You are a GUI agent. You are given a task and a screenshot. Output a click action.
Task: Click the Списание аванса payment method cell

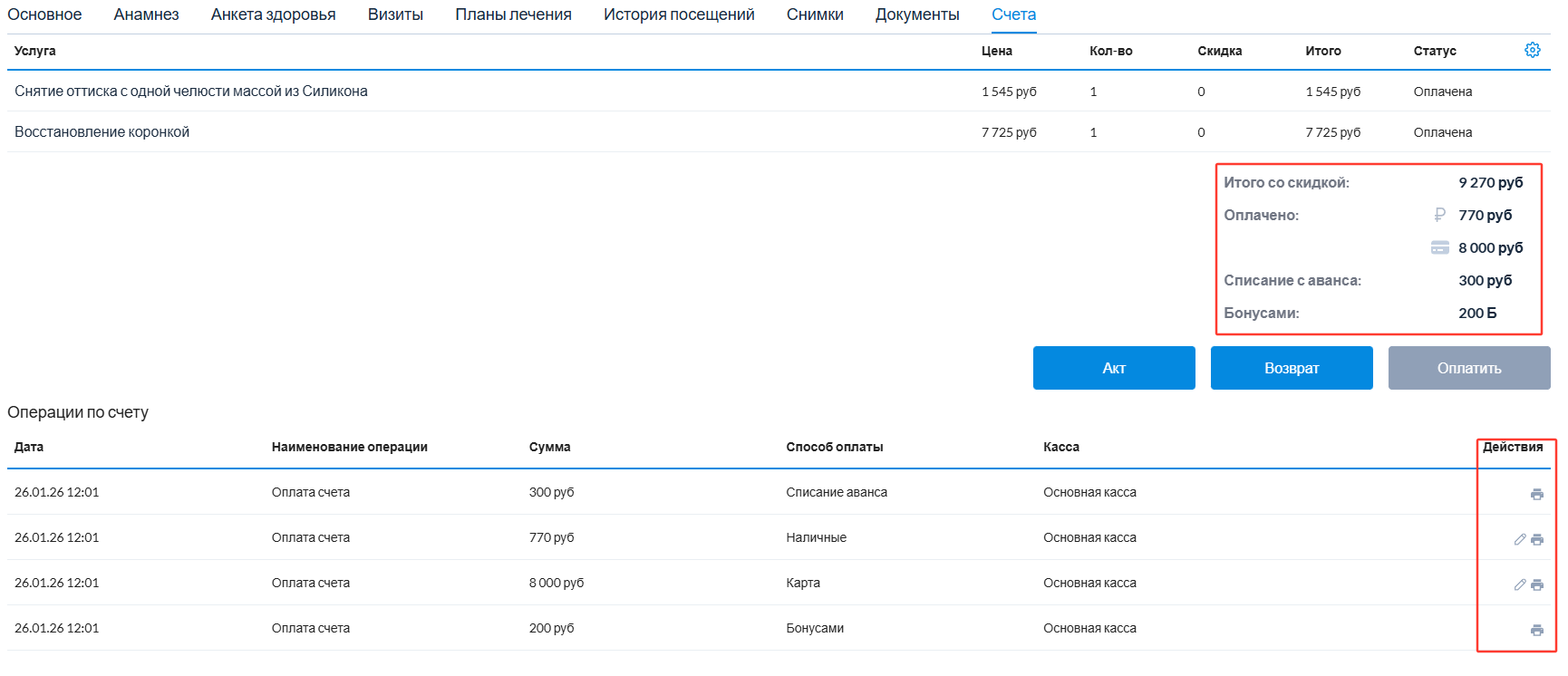(x=837, y=492)
